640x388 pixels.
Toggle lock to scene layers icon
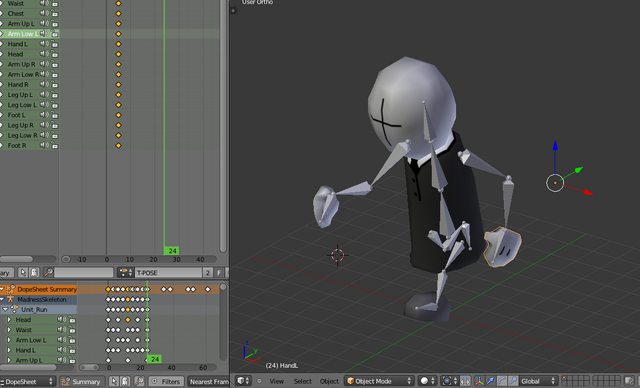(x=629, y=381)
